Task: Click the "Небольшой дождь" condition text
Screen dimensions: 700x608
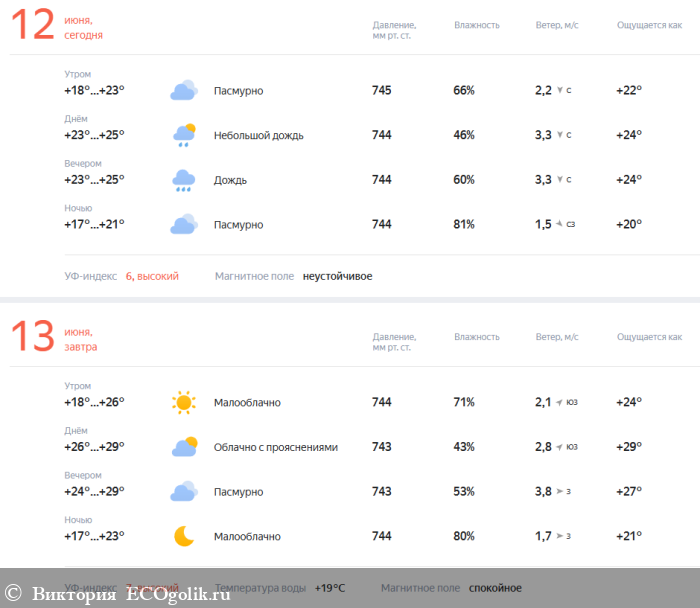Action: pos(258,136)
